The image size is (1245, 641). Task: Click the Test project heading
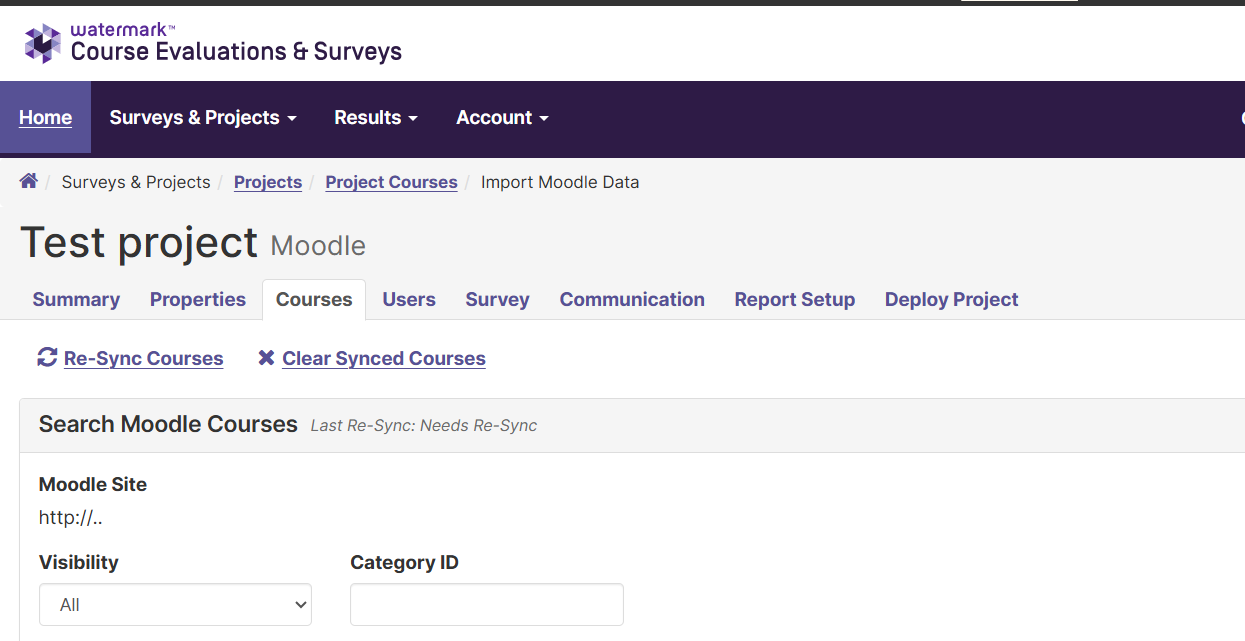tap(139, 243)
